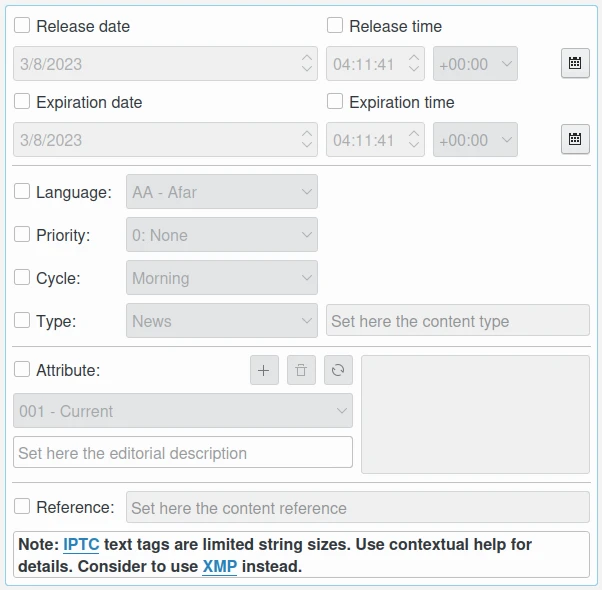The height and width of the screenshot is (590, 602).
Task: Enable the Release date checkbox
Action: pyautogui.click(x=22, y=26)
